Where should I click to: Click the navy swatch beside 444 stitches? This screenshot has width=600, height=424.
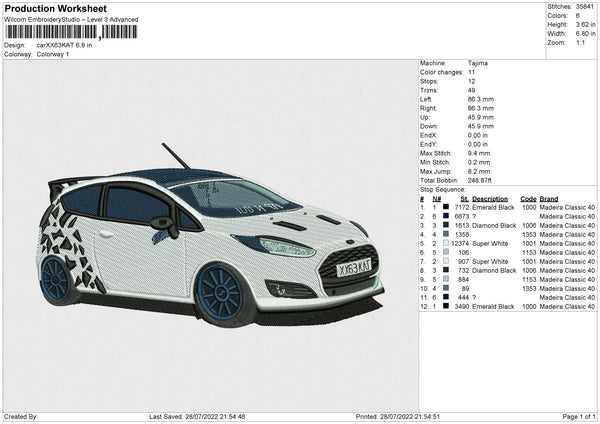click(446, 297)
